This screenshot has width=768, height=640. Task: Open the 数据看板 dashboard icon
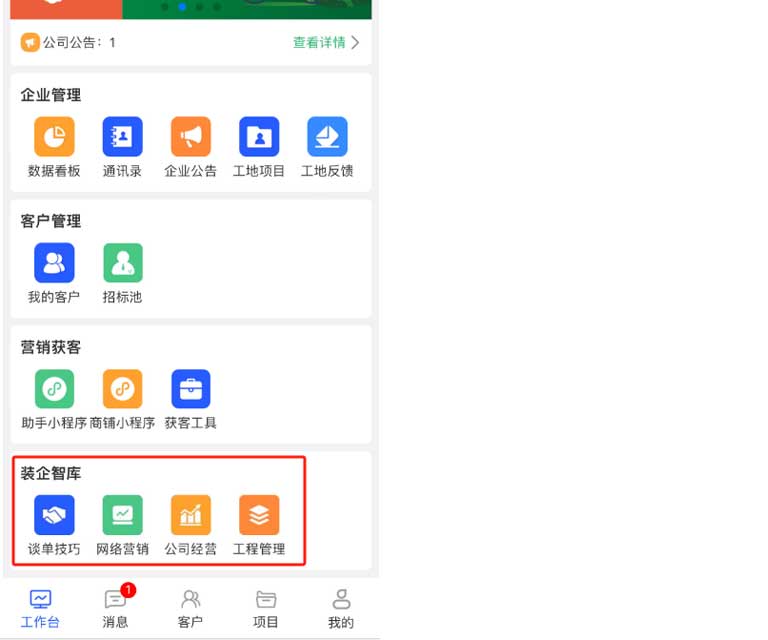point(54,137)
